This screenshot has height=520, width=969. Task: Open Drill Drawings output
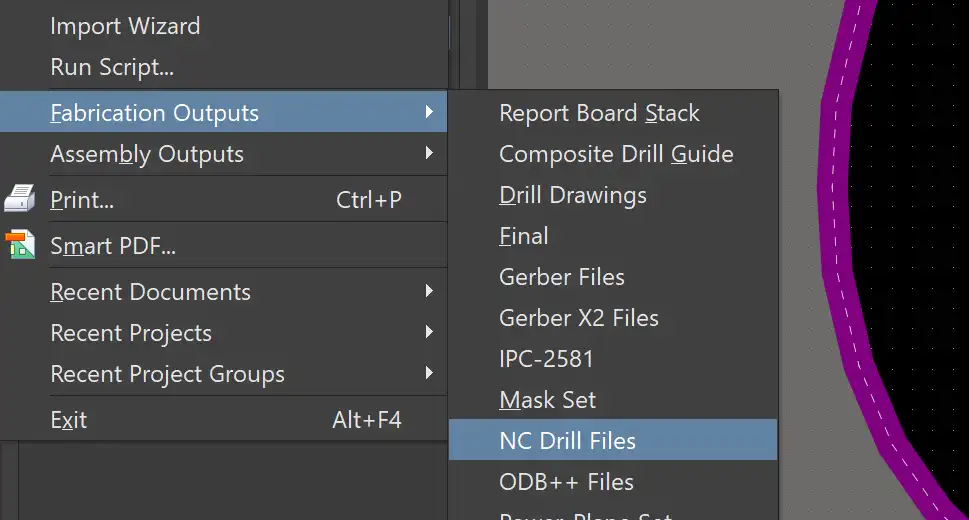pyautogui.click(x=573, y=195)
